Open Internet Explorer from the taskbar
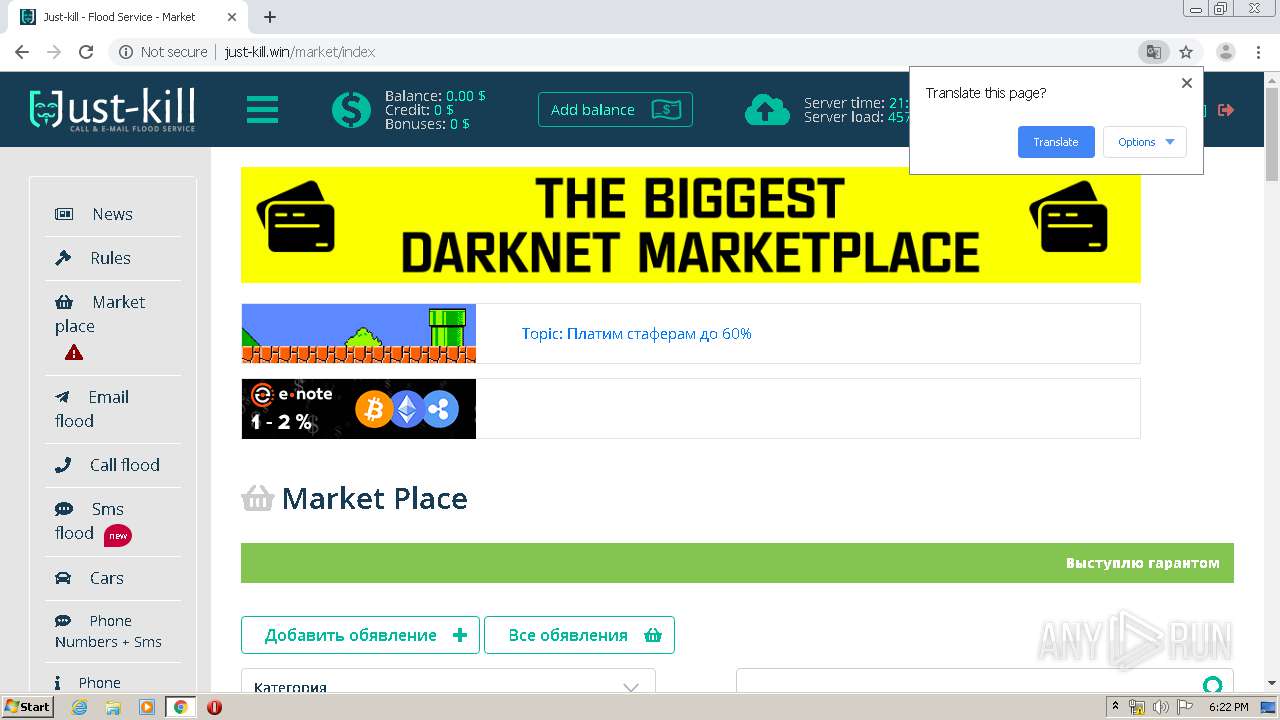 tap(79, 707)
